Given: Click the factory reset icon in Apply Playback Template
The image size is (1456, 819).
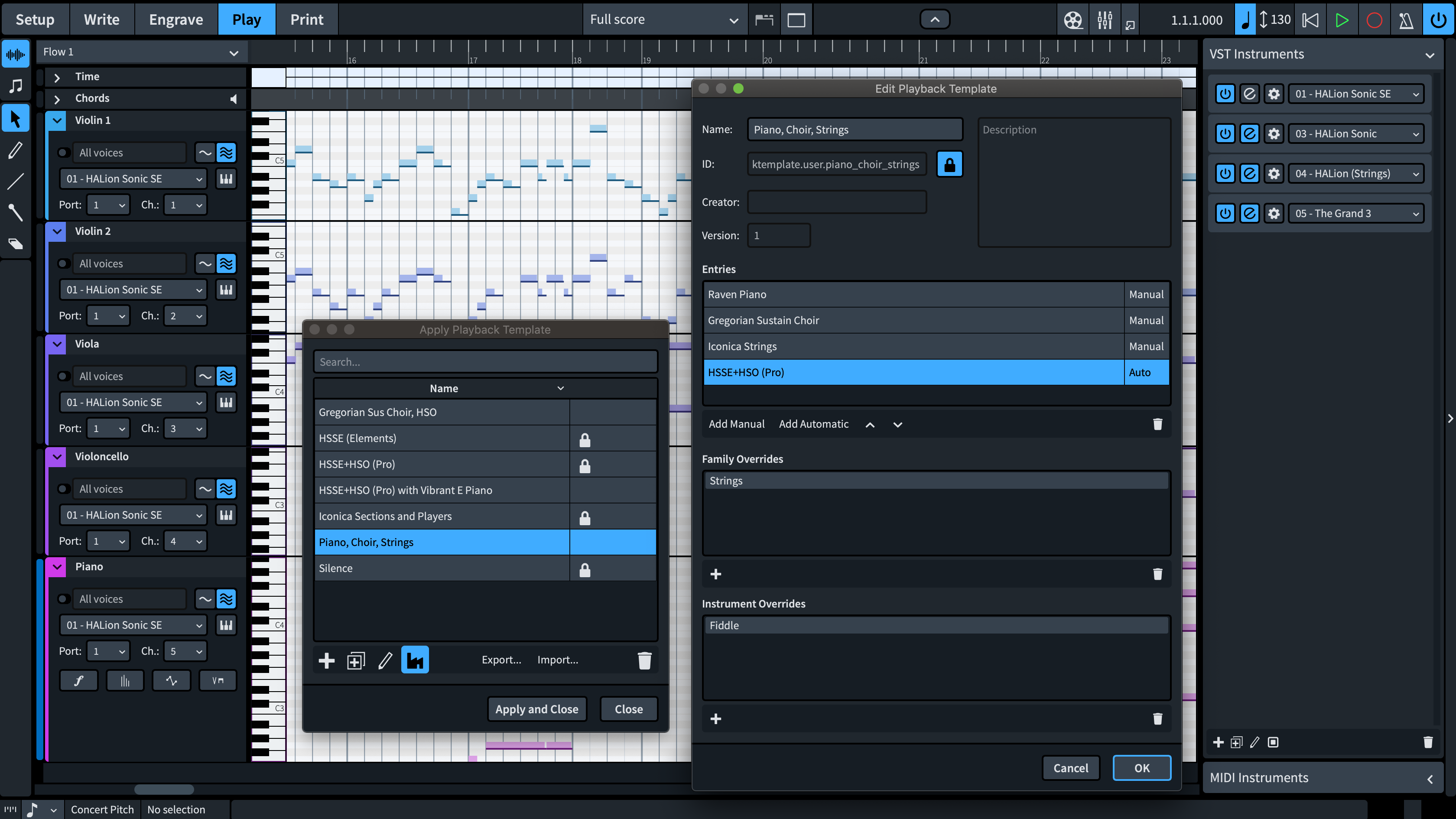Looking at the screenshot, I should point(415,660).
